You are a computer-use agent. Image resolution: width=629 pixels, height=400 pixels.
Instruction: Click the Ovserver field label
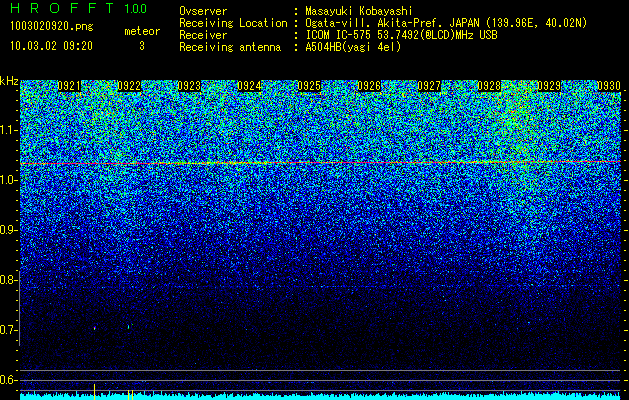[x=203, y=11]
